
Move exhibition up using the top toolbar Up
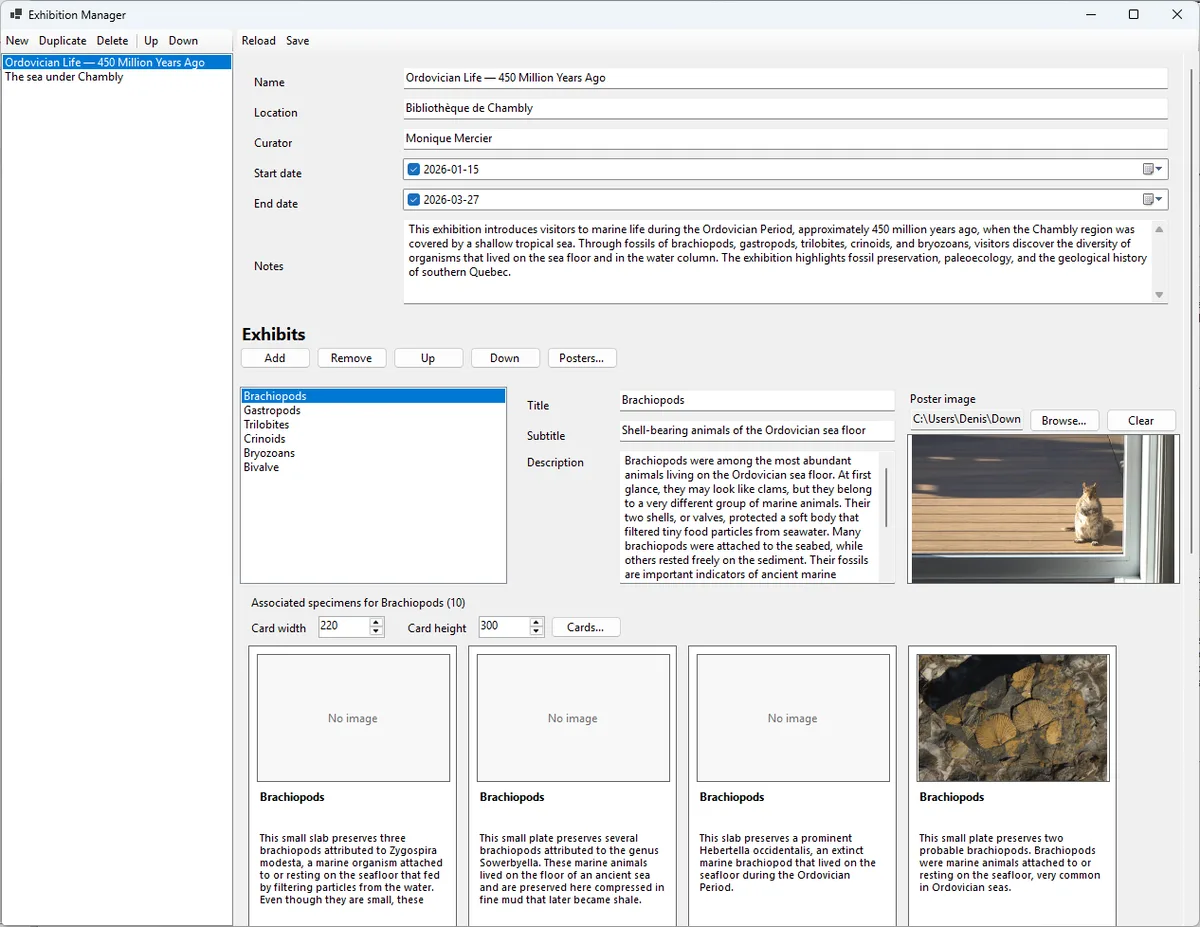click(x=151, y=41)
